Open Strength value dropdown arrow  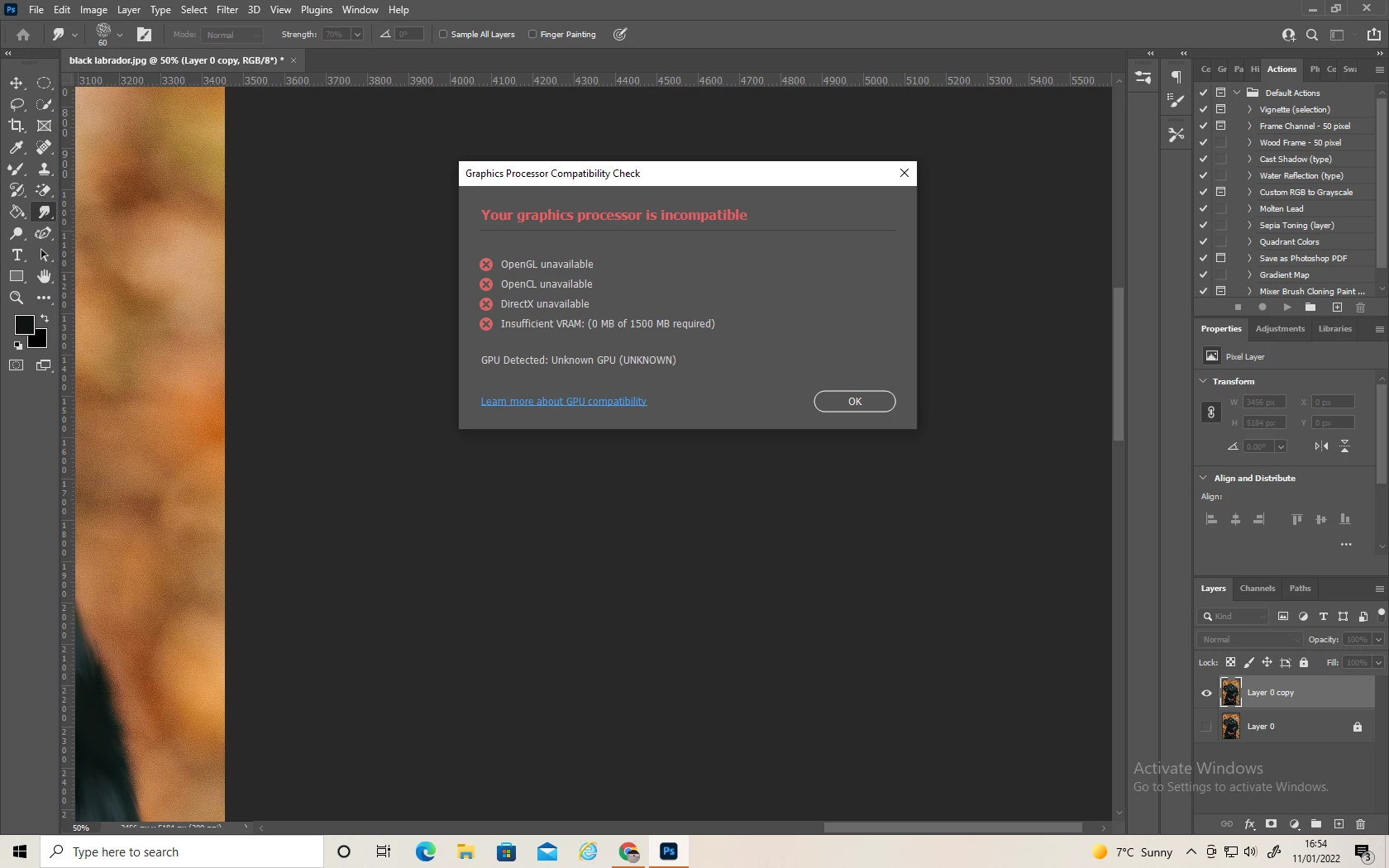[357, 35]
